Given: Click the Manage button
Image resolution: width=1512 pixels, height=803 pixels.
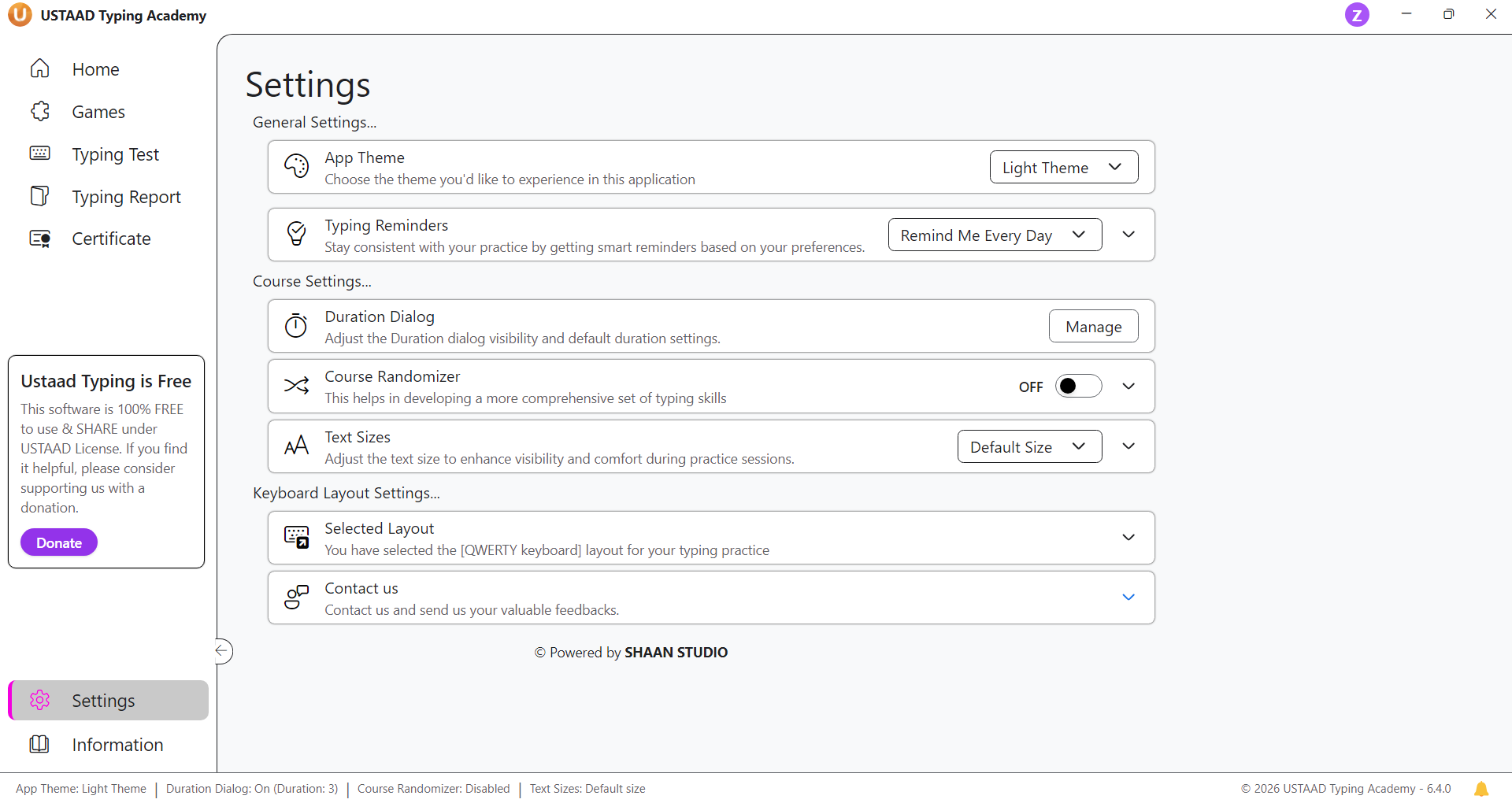Looking at the screenshot, I should 1093,326.
